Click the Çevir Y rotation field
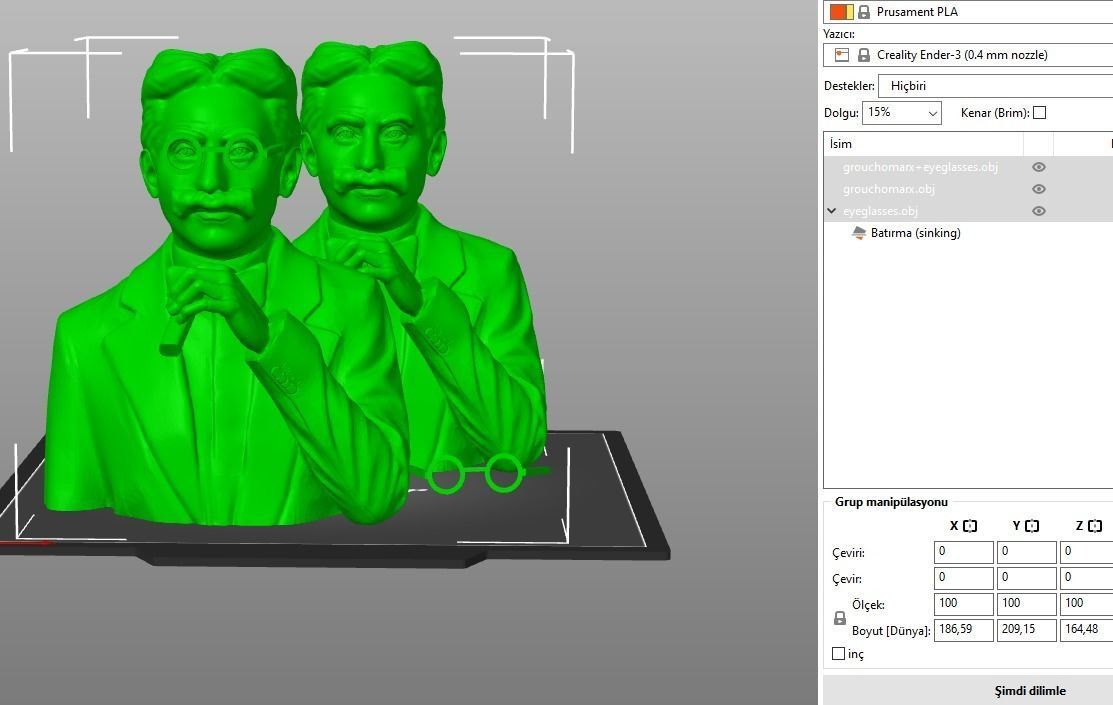The image size is (1113, 705). 1026,578
